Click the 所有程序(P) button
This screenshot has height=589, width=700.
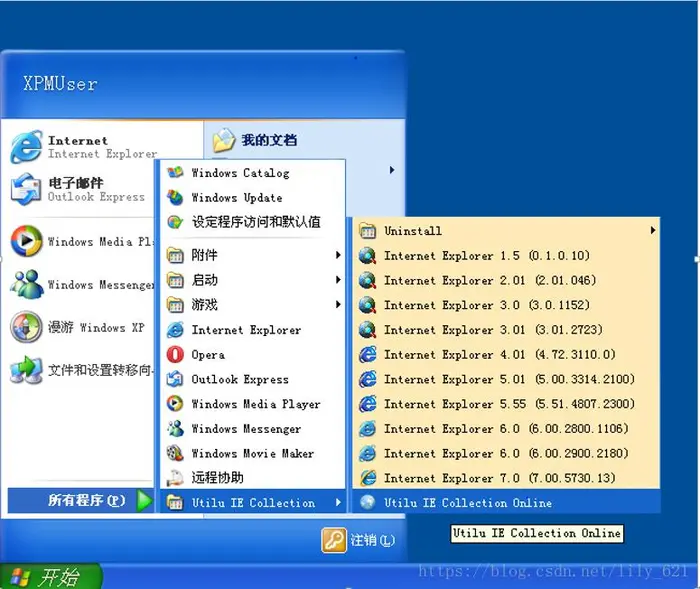pyautogui.click(x=81, y=501)
